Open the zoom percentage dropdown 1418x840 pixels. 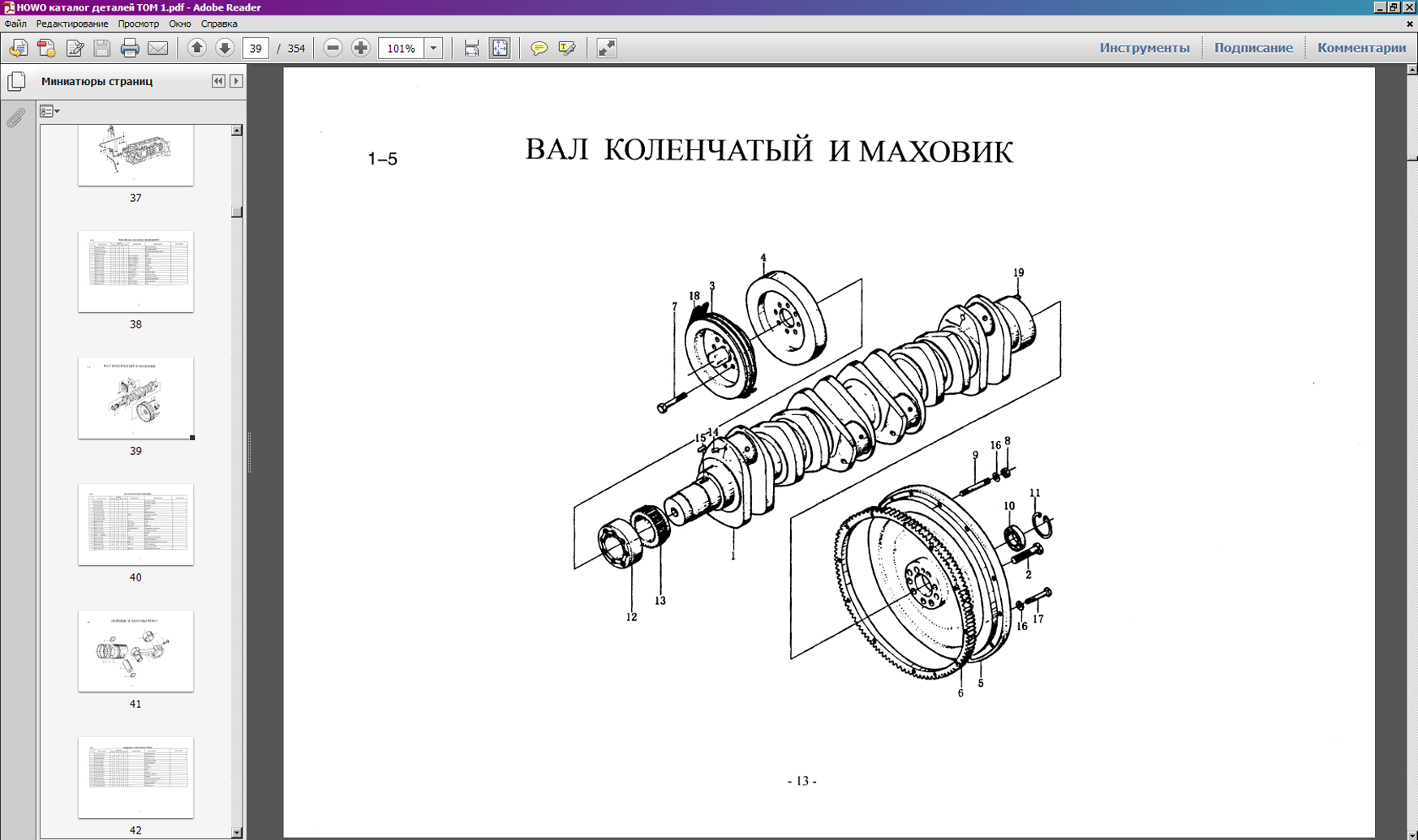click(433, 49)
